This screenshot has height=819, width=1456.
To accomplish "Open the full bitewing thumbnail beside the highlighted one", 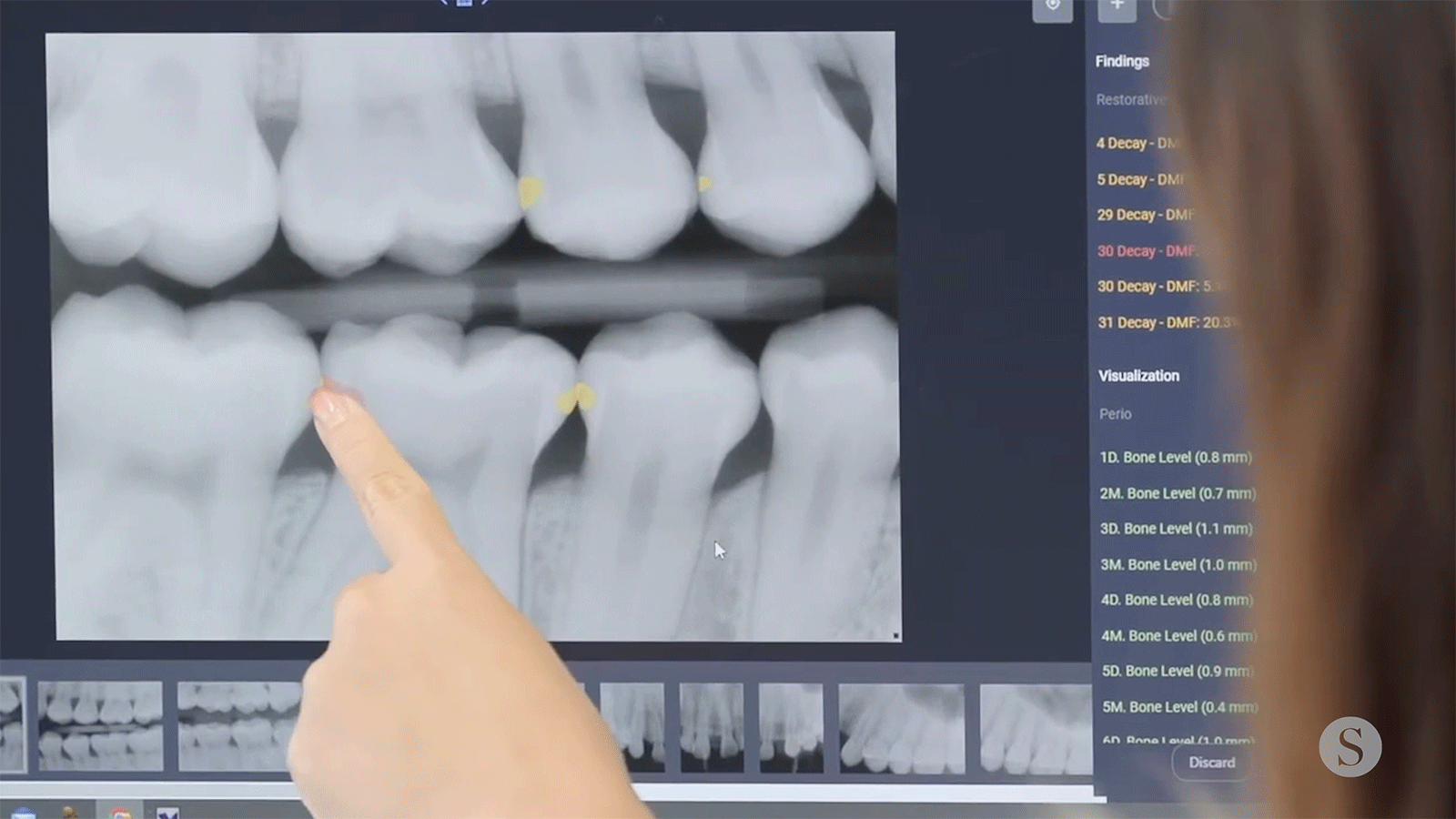I will pos(100,726).
